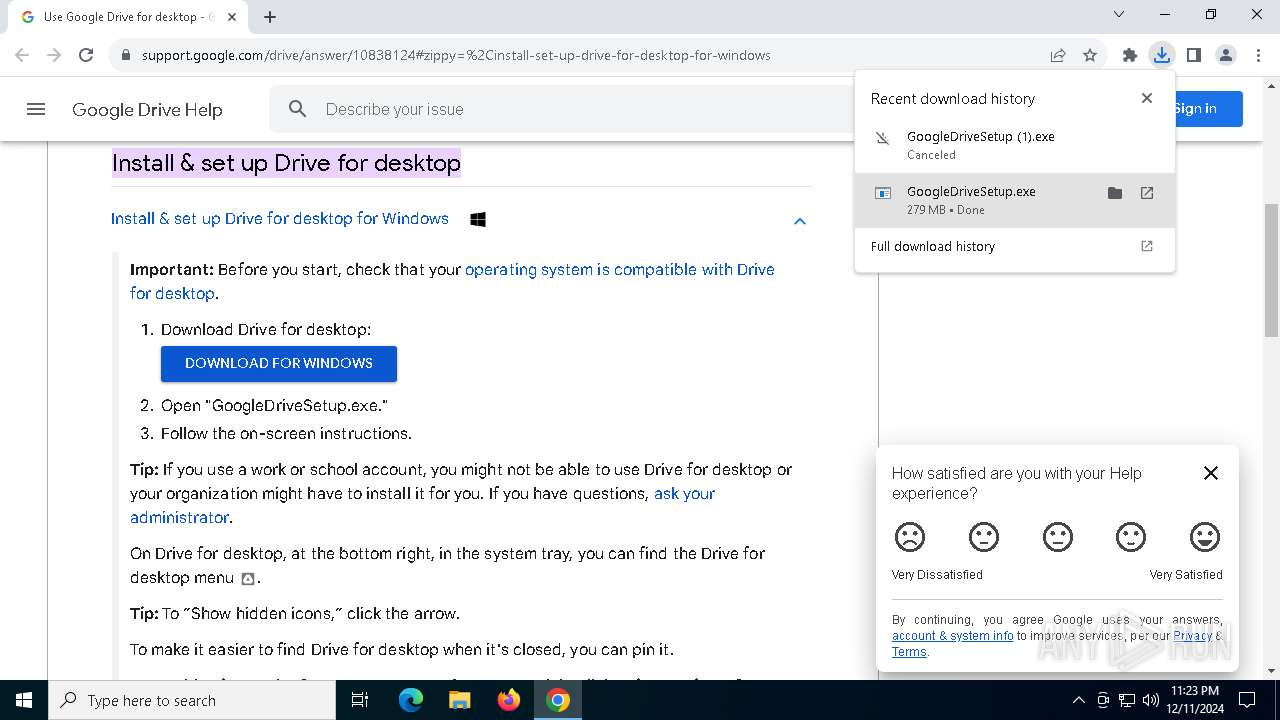Open the browser side panel
This screenshot has width=1280, height=720.
1194,55
